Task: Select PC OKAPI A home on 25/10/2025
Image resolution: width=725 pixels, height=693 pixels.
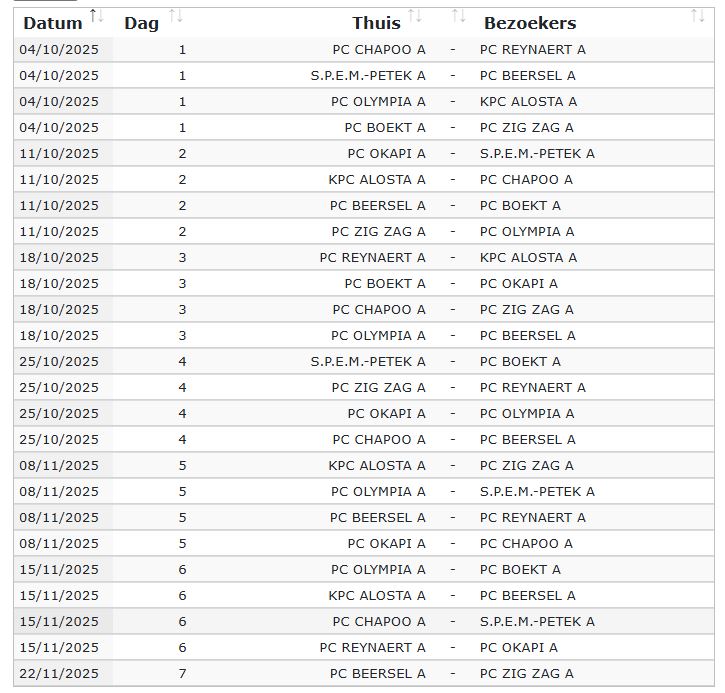Action: pyautogui.click(x=387, y=413)
